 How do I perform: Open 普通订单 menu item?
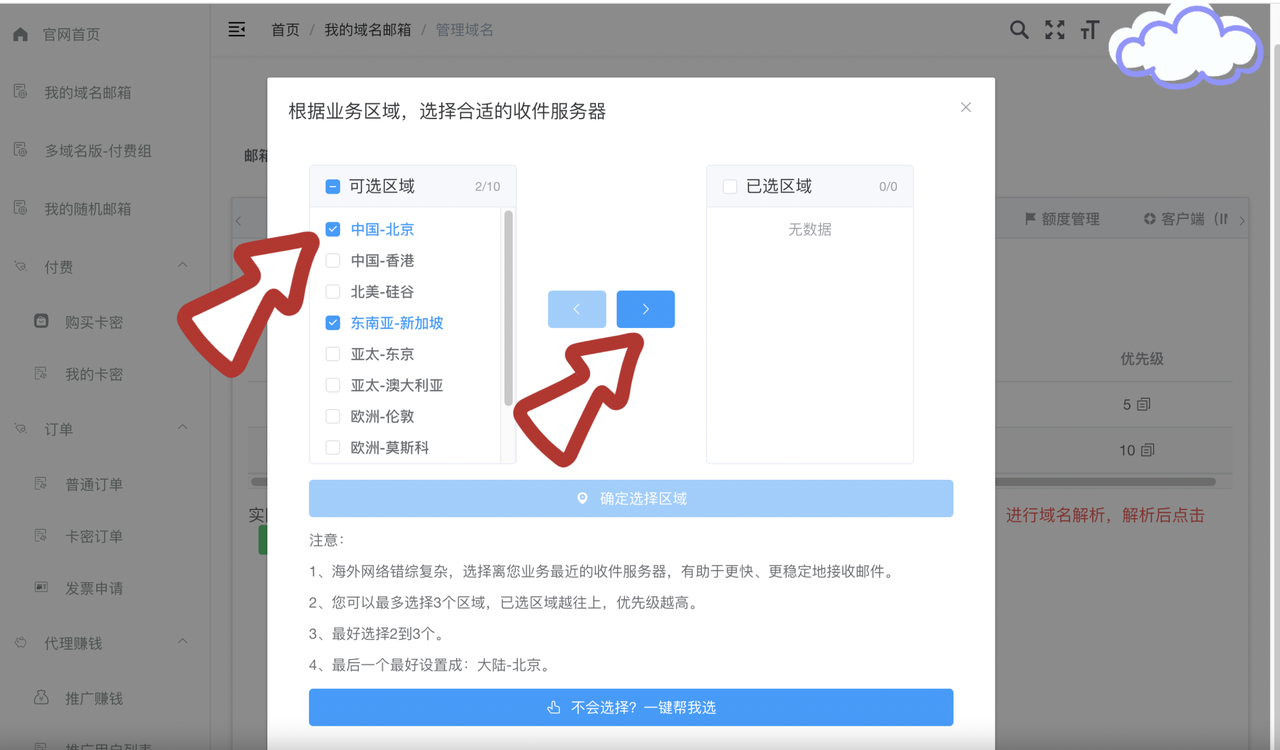94,484
